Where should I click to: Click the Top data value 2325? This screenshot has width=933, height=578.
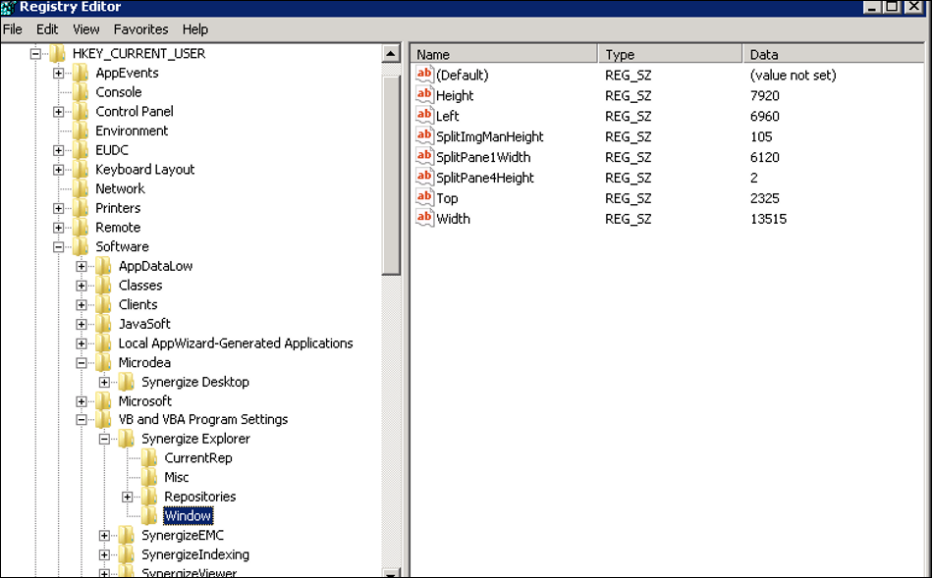[x=765, y=198]
